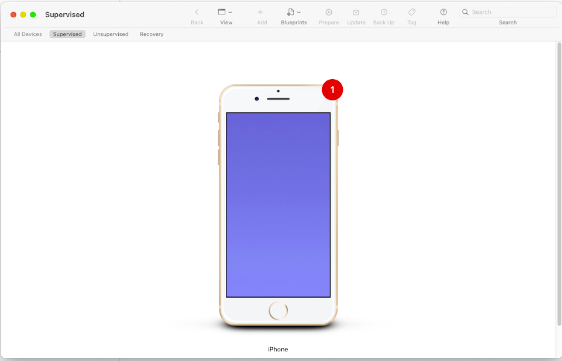Click the green full-screen window button
The width and height of the screenshot is (562, 361).
click(x=33, y=14)
